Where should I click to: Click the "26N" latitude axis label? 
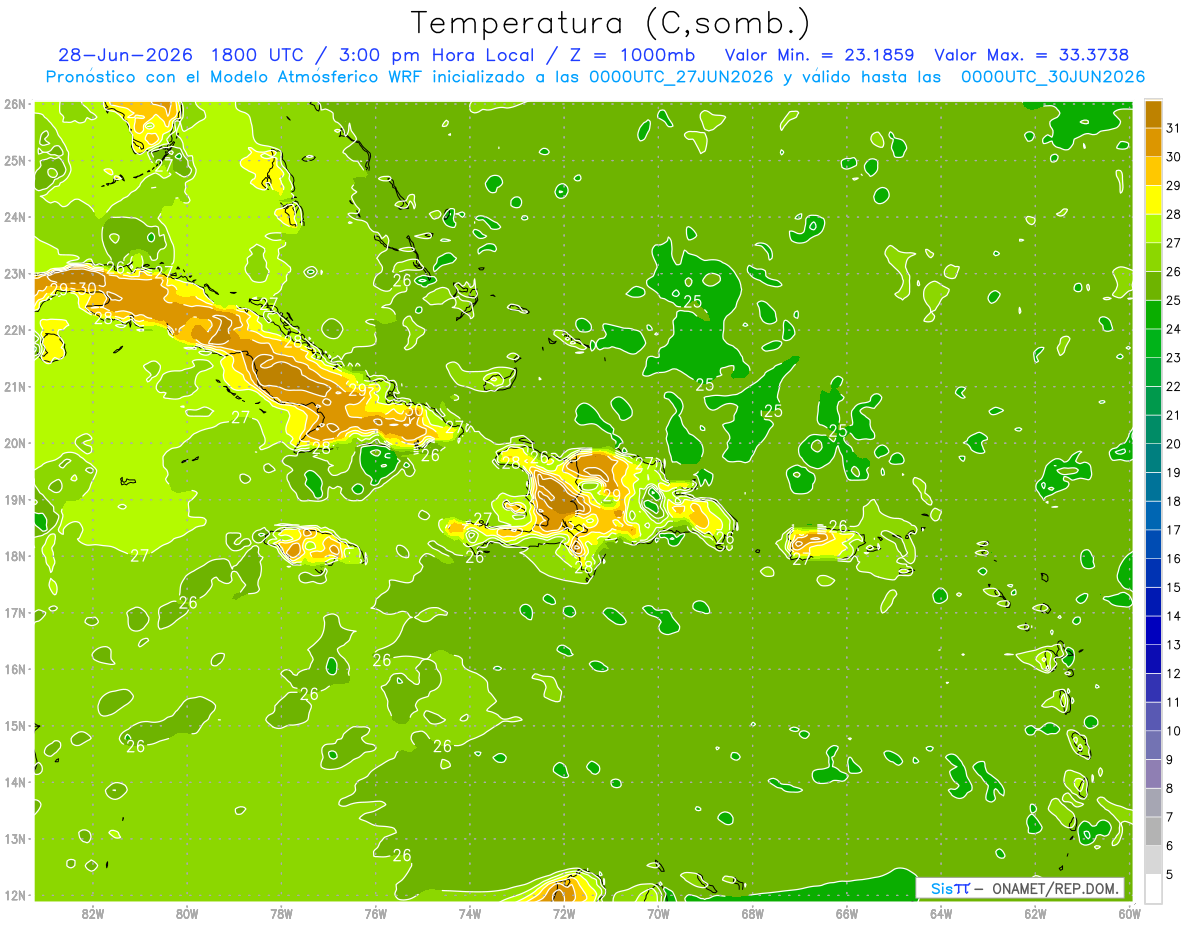tap(14, 104)
